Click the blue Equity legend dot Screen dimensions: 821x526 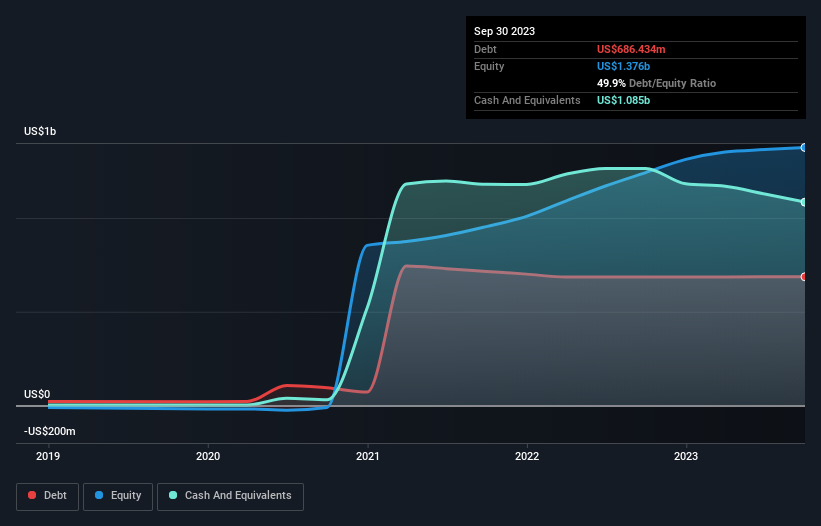point(98,495)
